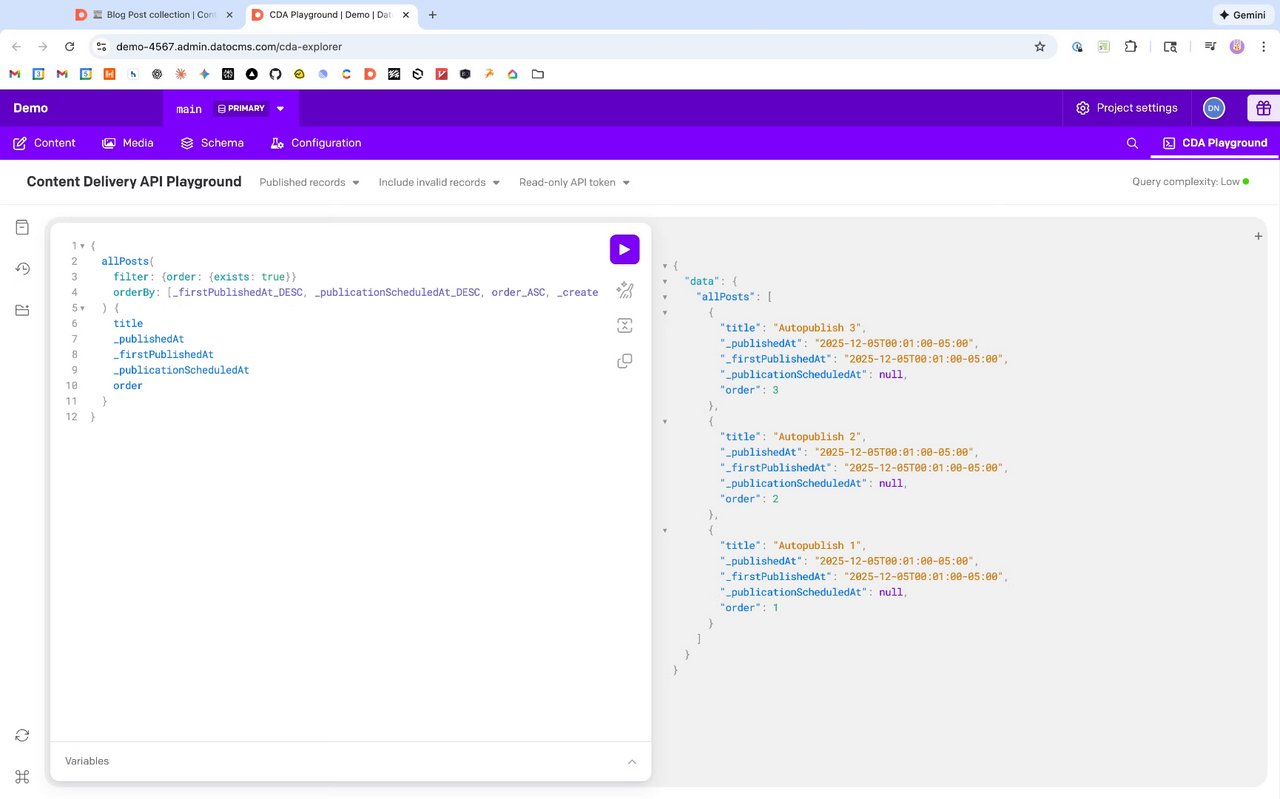
Task: Open the folder explorer plugin icon in sidebar
Action: click(22, 310)
